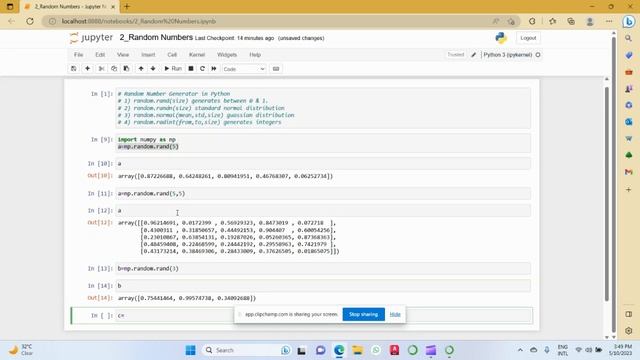This screenshot has height=360, width=640.
Task: Click Stop sharing button
Action: [x=363, y=314]
